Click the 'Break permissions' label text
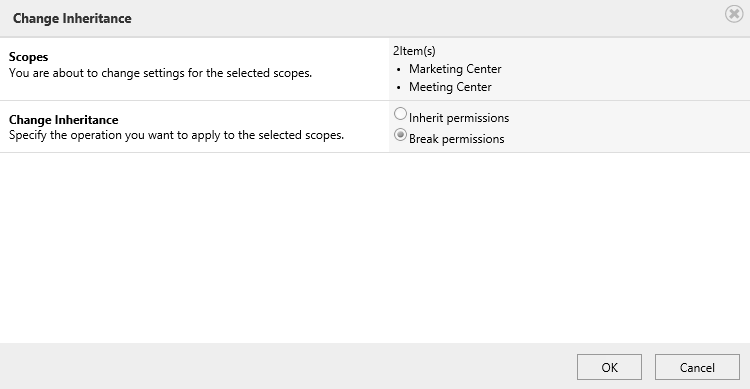This screenshot has width=750, height=389. coord(456,139)
